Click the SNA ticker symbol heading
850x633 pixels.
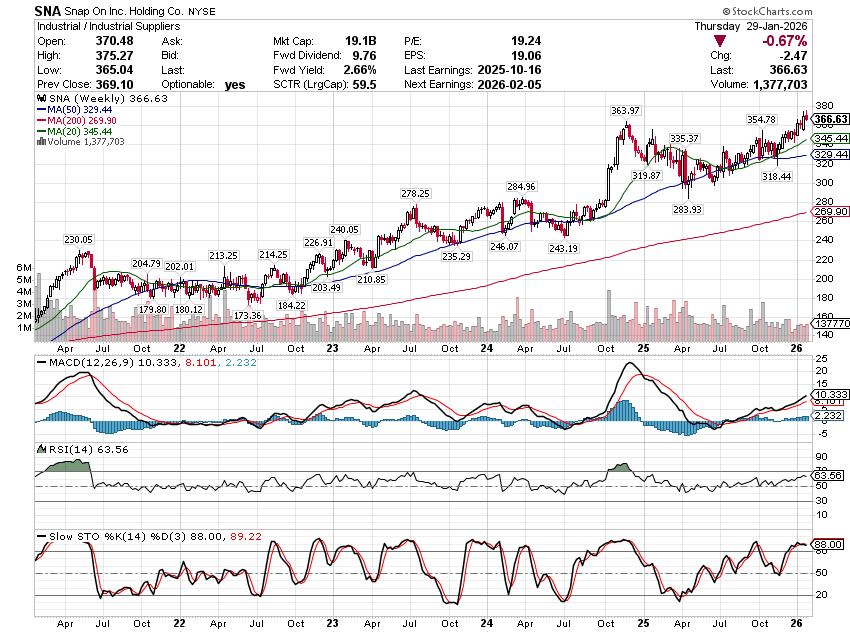click(x=49, y=10)
